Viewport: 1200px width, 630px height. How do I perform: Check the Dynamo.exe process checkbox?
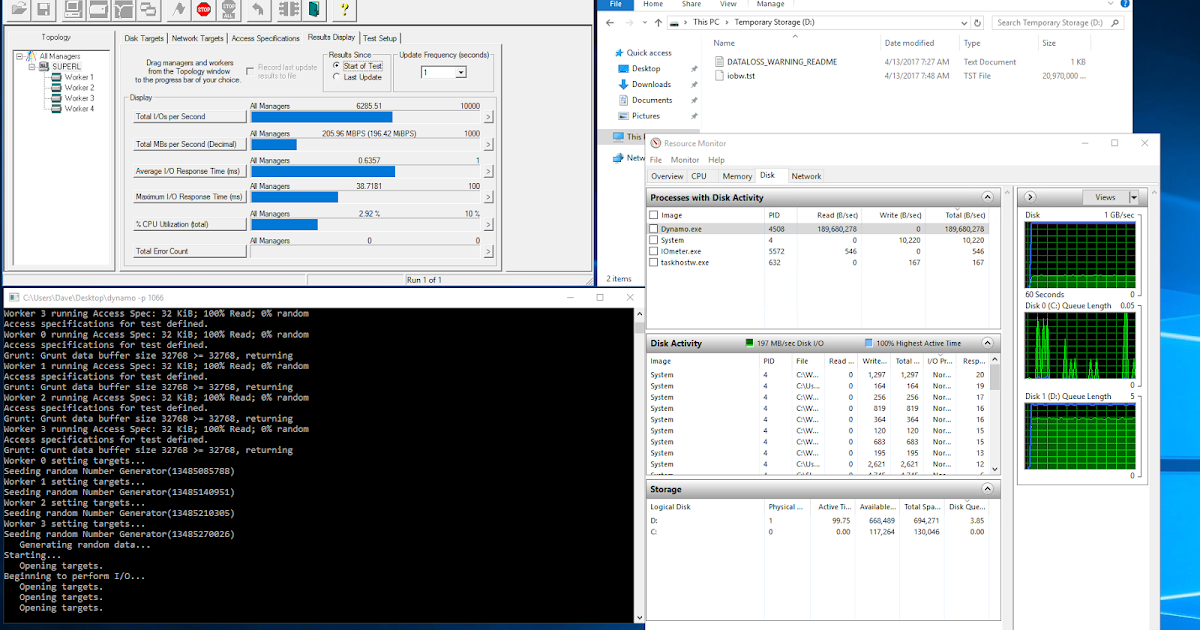click(x=654, y=229)
